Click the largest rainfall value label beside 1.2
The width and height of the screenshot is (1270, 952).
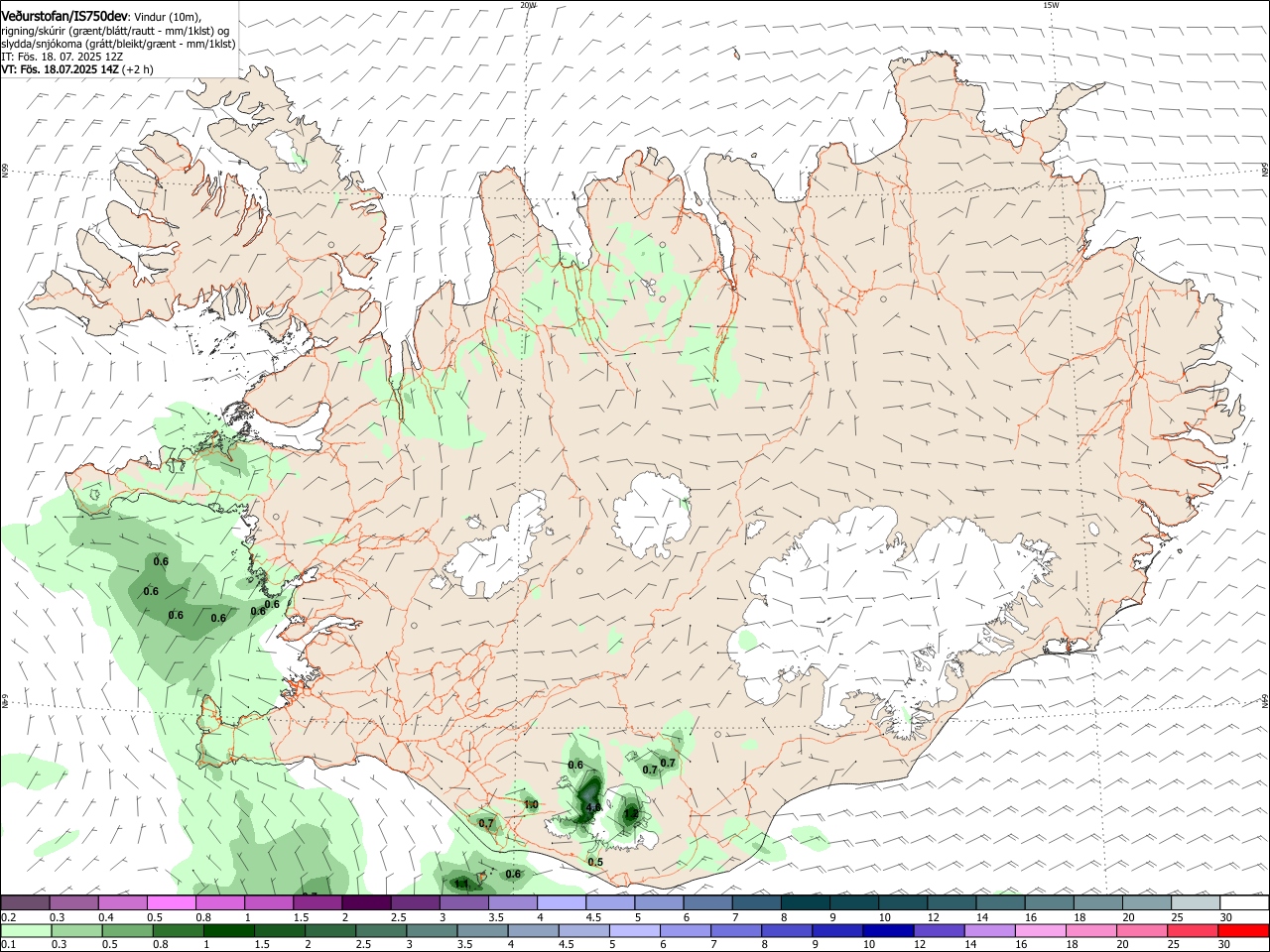point(593,808)
